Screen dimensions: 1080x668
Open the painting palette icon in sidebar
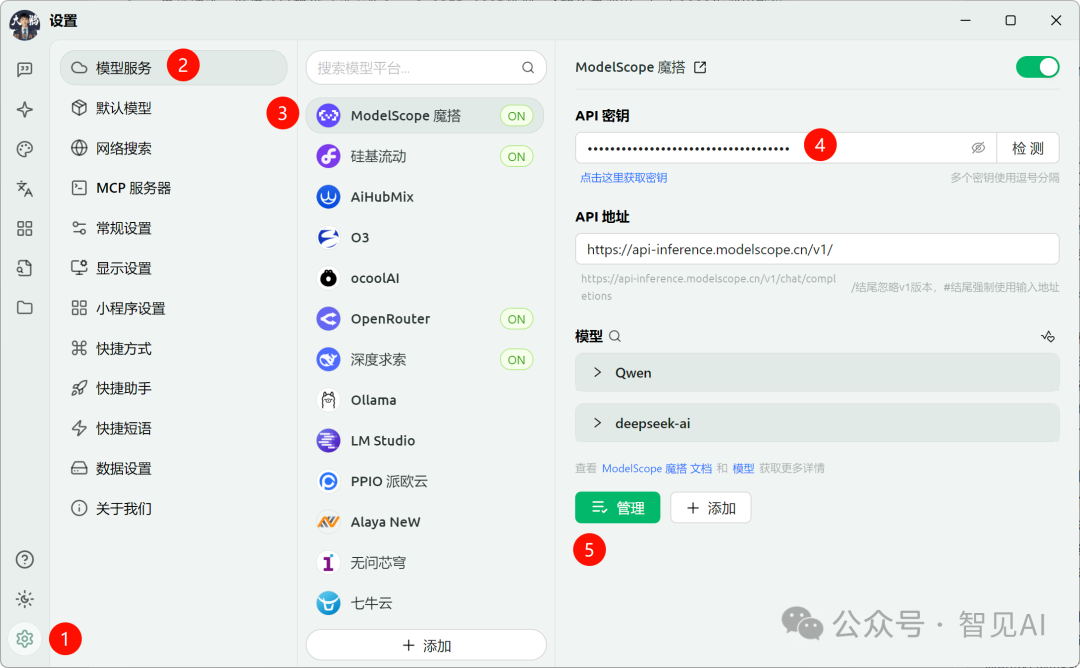[x=25, y=149]
